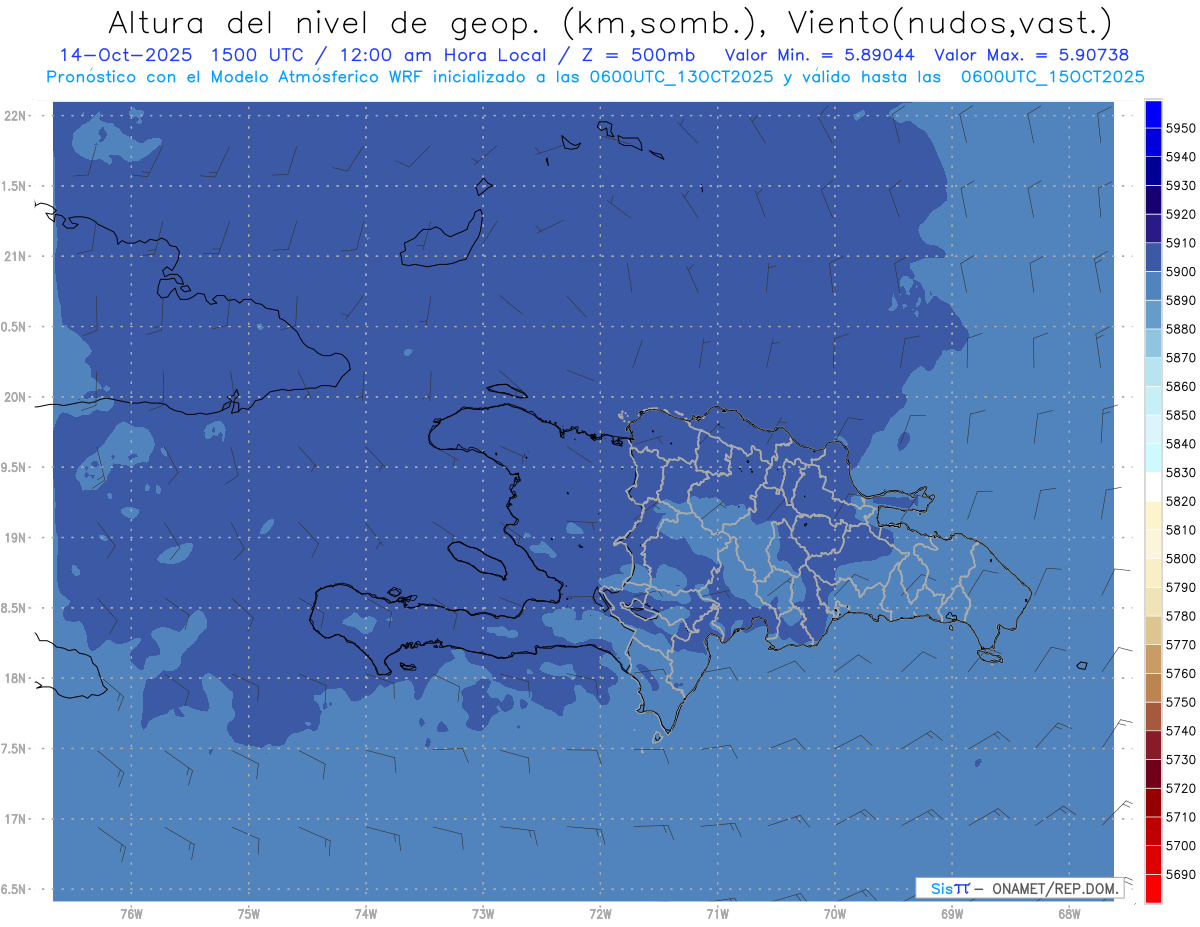This screenshot has height=927, width=1200.
Task: Pick the 5770 tan legend swatch
Action: (x=1152, y=630)
